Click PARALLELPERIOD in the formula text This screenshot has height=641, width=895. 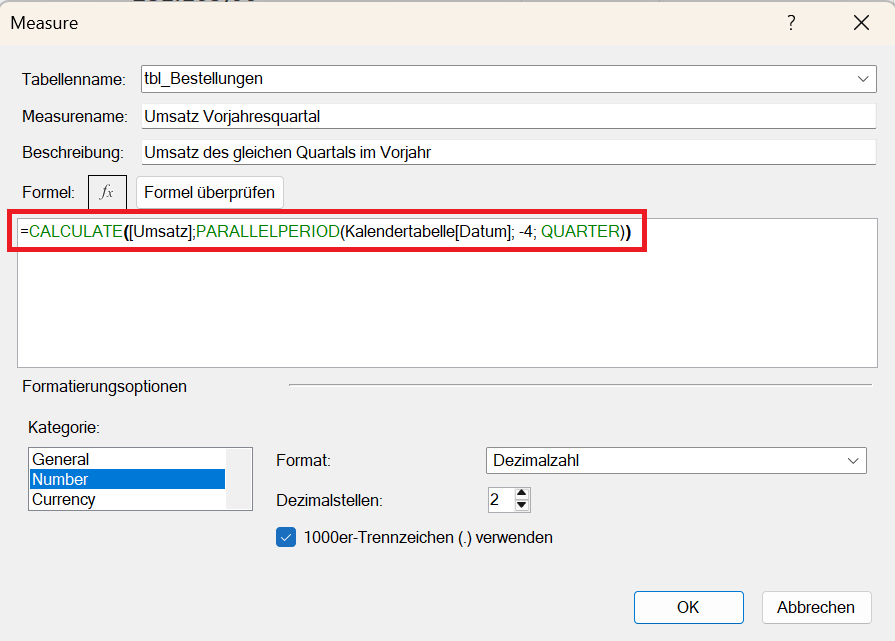[x=267, y=232]
